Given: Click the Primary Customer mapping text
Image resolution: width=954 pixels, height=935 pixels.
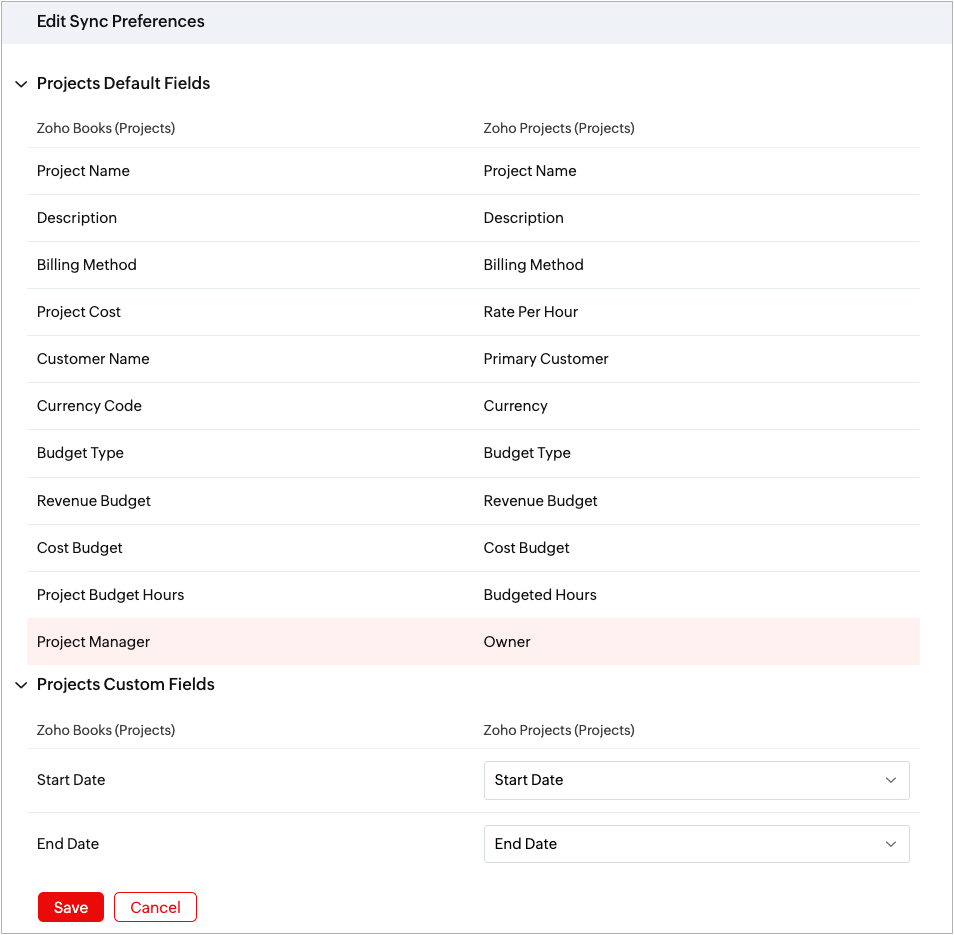Looking at the screenshot, I should [546, 359].
